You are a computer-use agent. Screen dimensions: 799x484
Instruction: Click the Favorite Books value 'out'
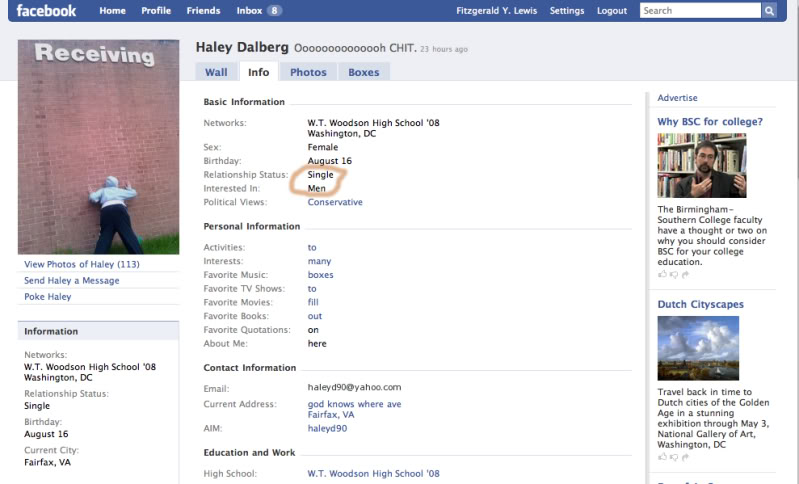[x=315, y=316]
